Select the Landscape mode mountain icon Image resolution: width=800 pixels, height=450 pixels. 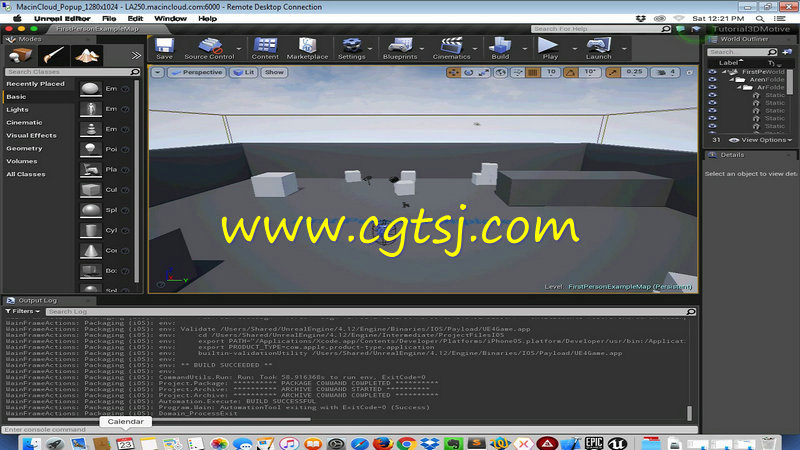click(x=87, y=55)
